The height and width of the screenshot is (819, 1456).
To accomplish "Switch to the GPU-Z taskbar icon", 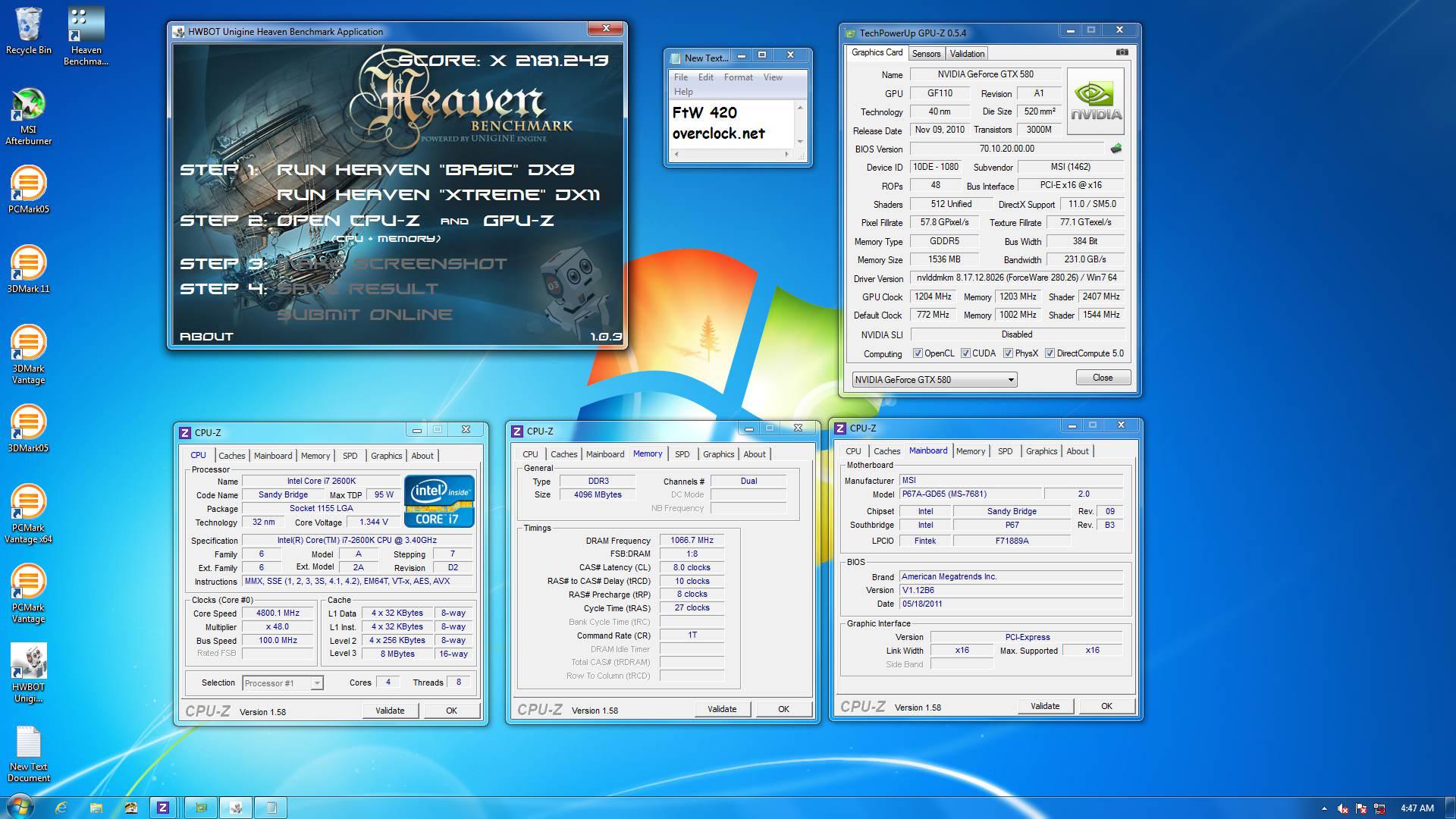I will (x=201, y=808).
